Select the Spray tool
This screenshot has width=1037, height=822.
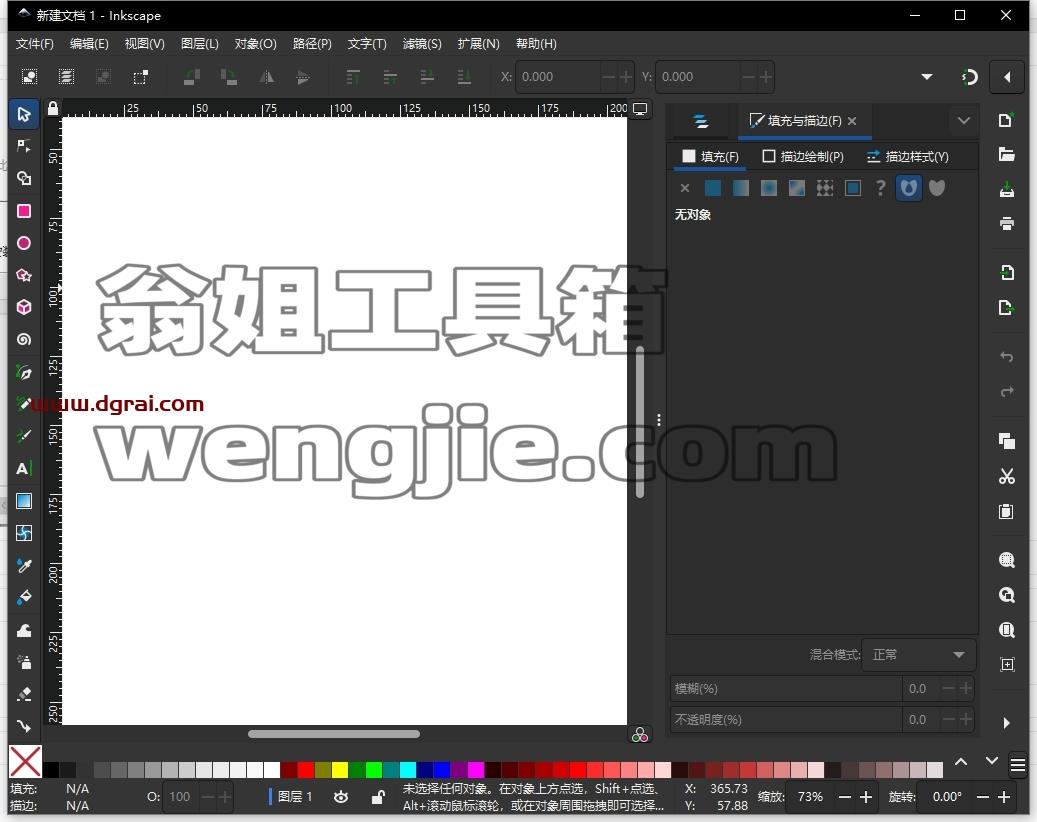pos(24,662)
